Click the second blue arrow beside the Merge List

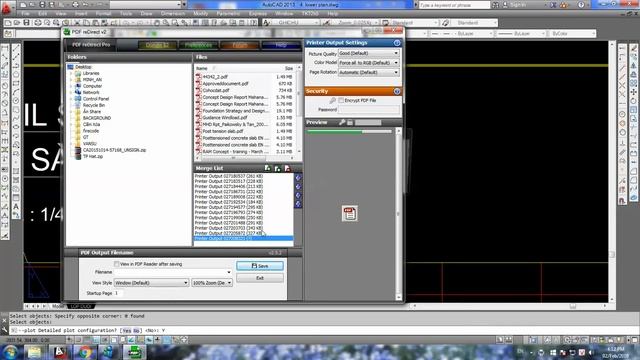click(298, 187)
